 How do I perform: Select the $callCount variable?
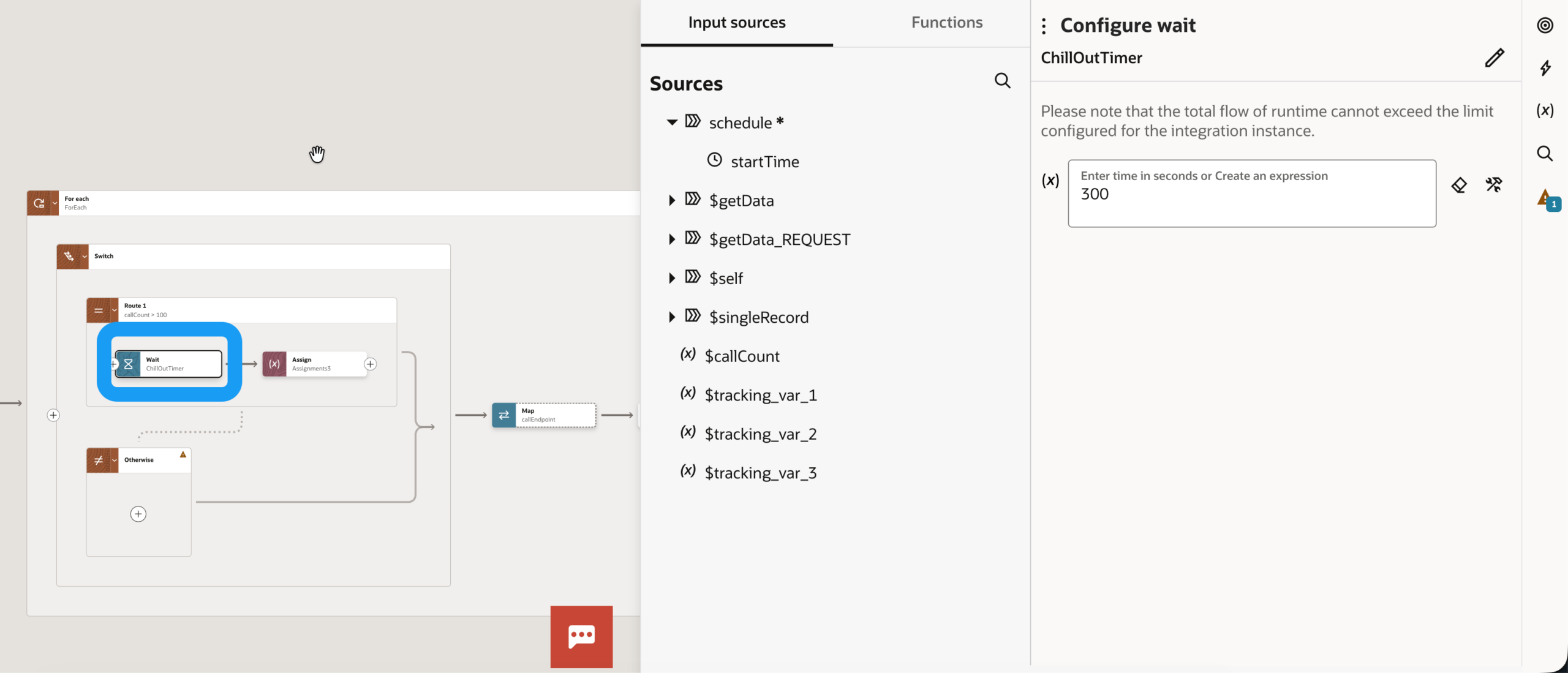742,356
